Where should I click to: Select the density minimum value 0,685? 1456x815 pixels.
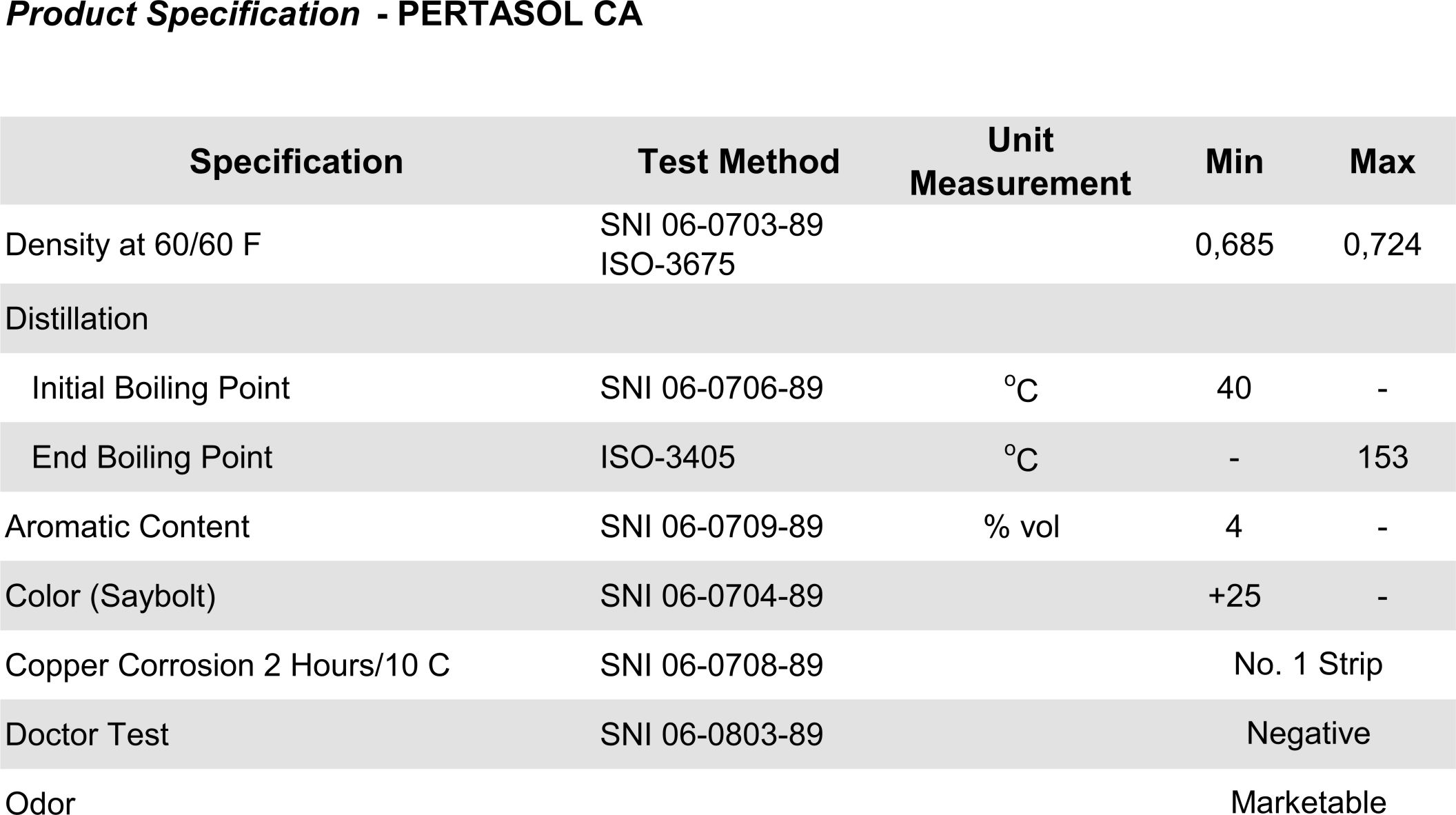tap(1234, 245)
